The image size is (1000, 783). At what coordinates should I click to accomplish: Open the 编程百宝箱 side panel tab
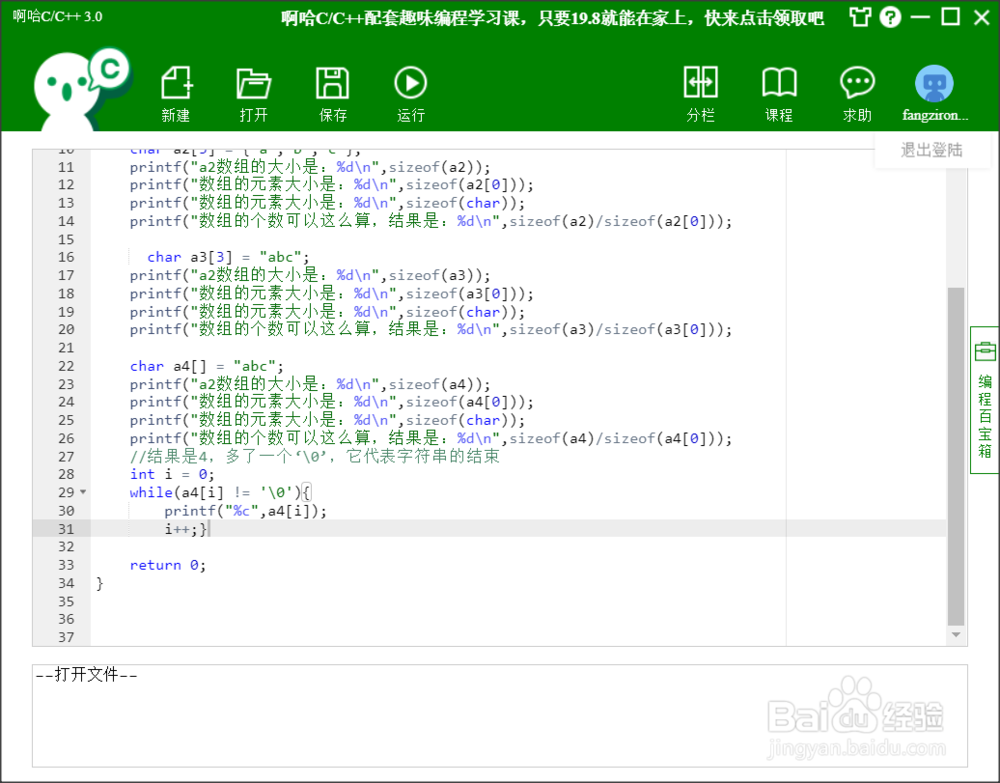click(x=985, y=400)
